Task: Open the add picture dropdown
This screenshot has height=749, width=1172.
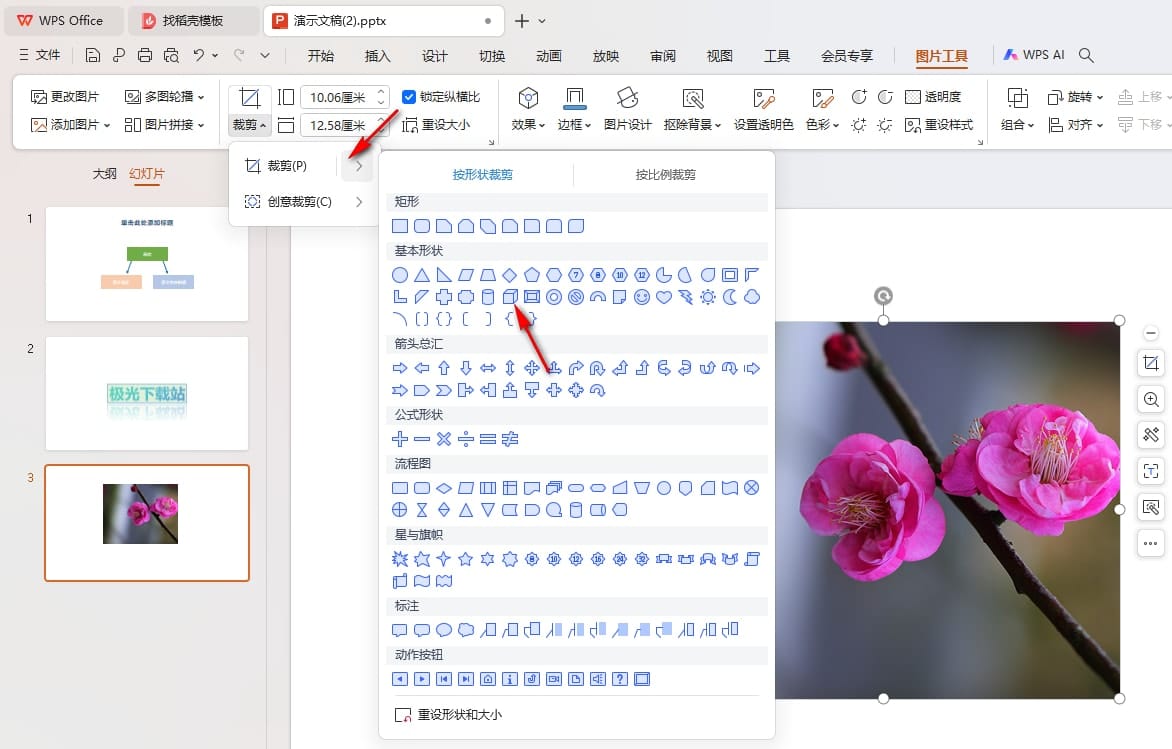Action: click(70, 125)
